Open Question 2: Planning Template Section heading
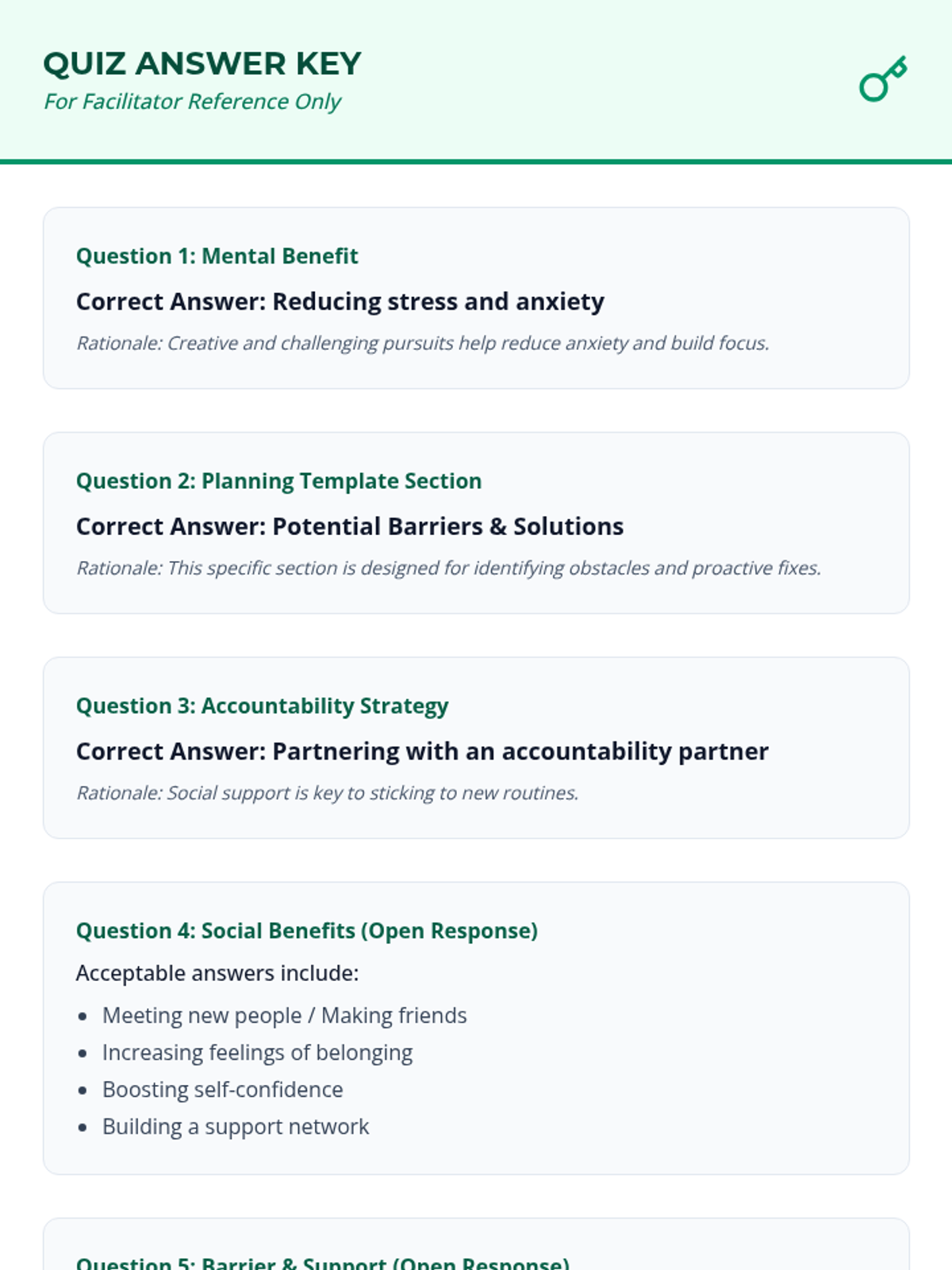 point(278,481)
